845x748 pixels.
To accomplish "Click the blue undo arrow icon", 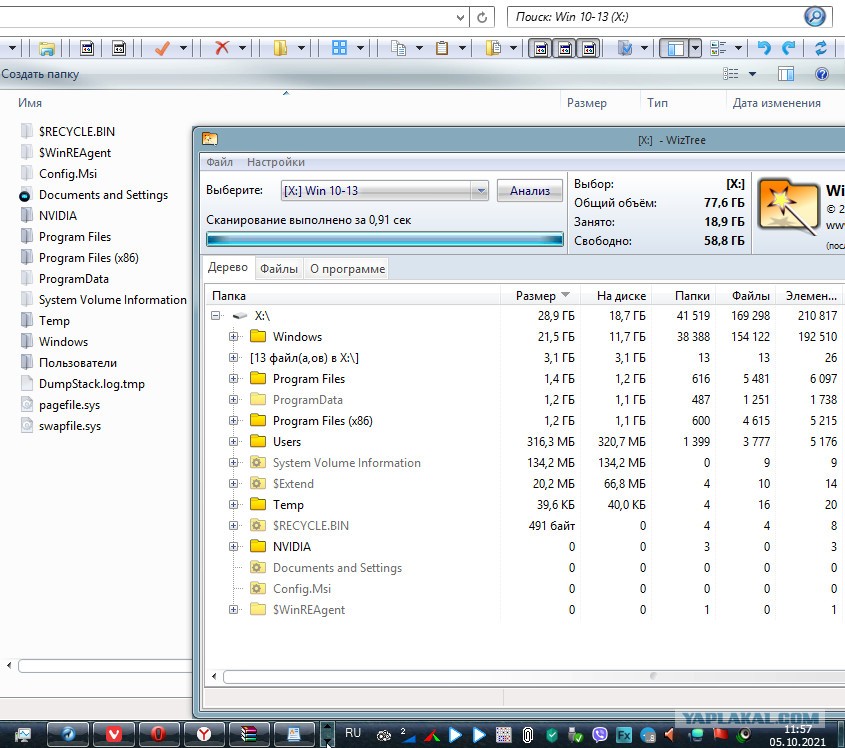I will (x=764, y=49).
